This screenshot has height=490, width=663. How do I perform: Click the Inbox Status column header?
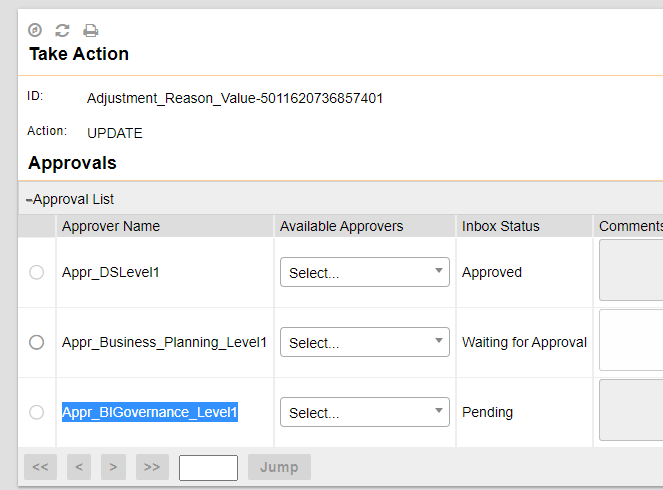500,226
